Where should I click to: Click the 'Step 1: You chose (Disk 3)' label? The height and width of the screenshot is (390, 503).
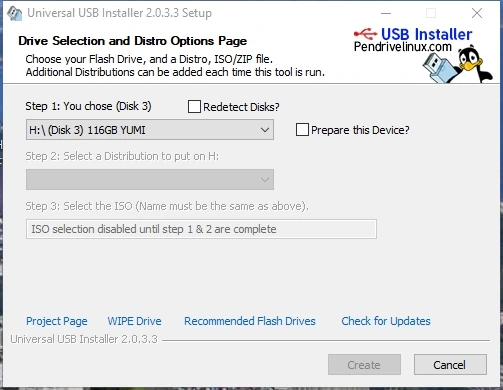click(88, 106)
